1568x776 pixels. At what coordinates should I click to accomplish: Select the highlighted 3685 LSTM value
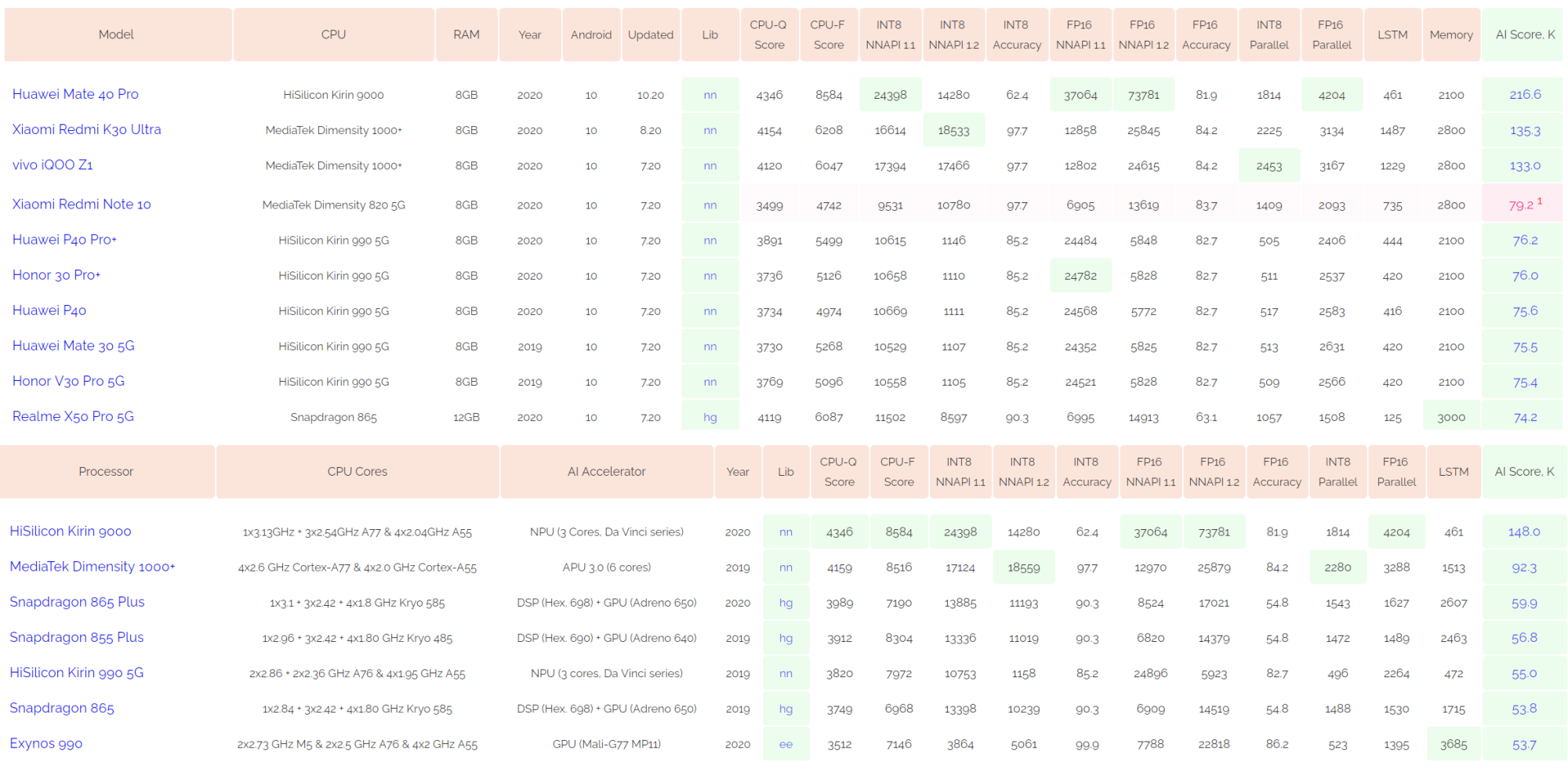(1454, 744)
